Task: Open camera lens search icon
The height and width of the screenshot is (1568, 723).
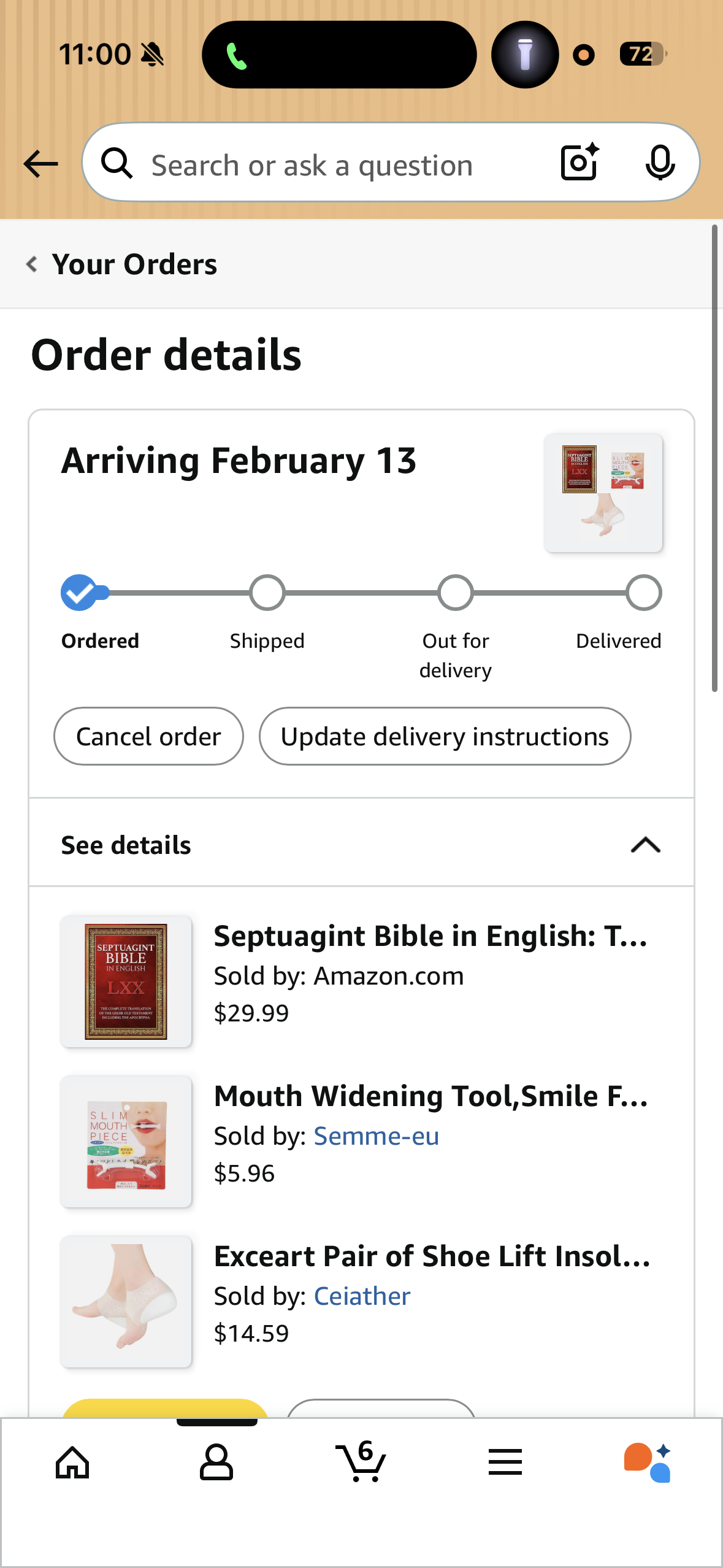Action: pyautogui.click(x=580, y=163)
